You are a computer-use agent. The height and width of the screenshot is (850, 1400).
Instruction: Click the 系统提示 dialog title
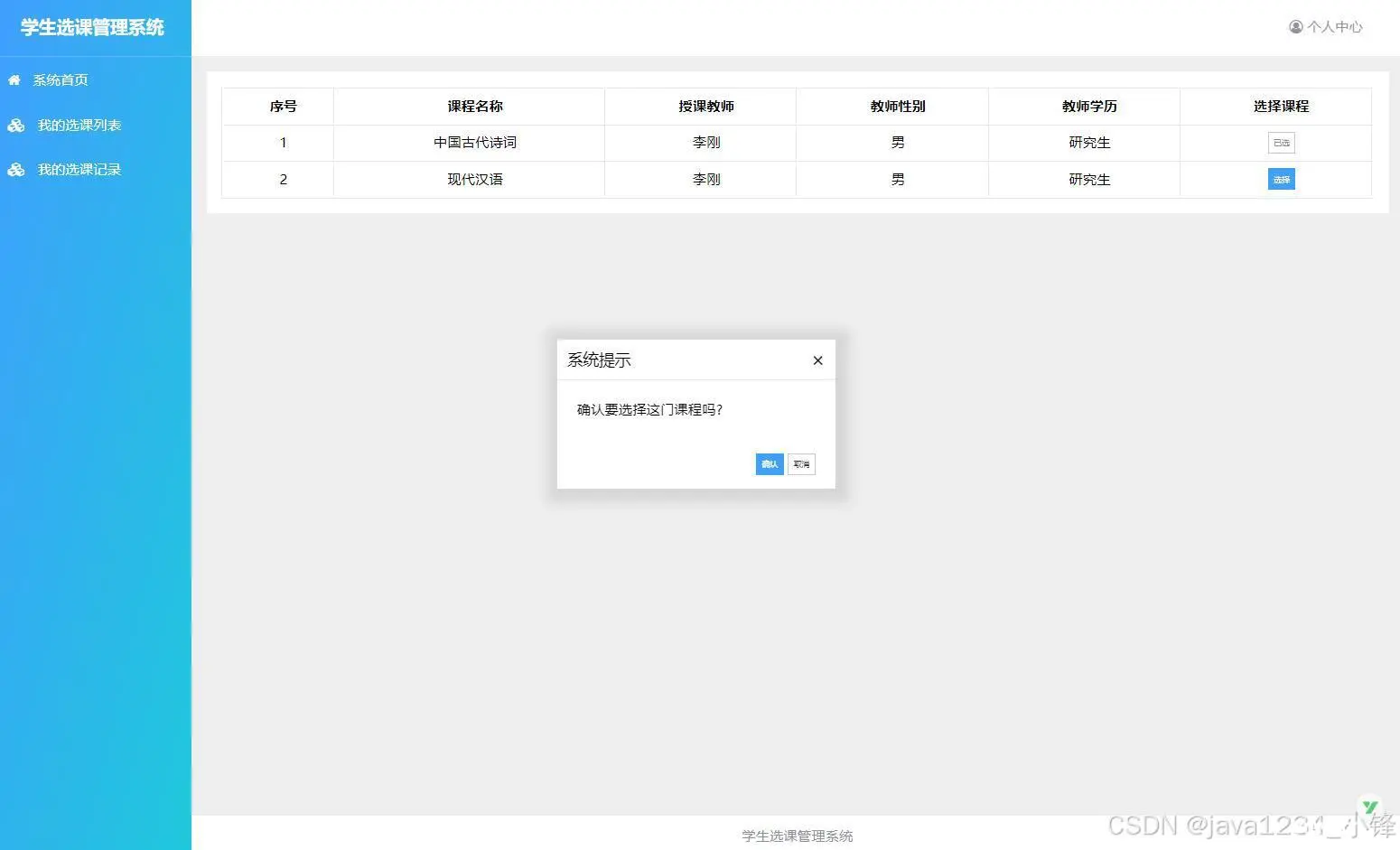(599, 360)
